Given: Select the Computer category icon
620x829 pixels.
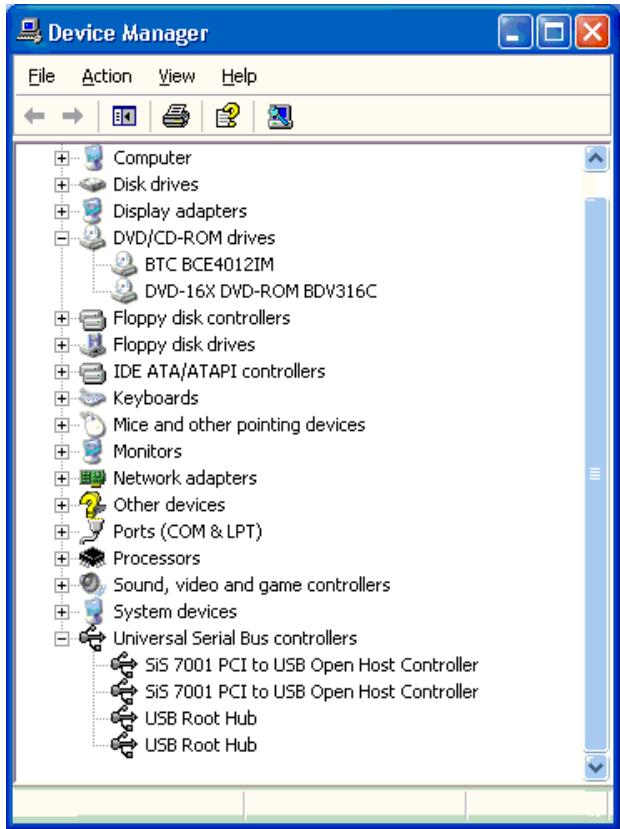Looking at the screenshot, I should click(93, 158).
